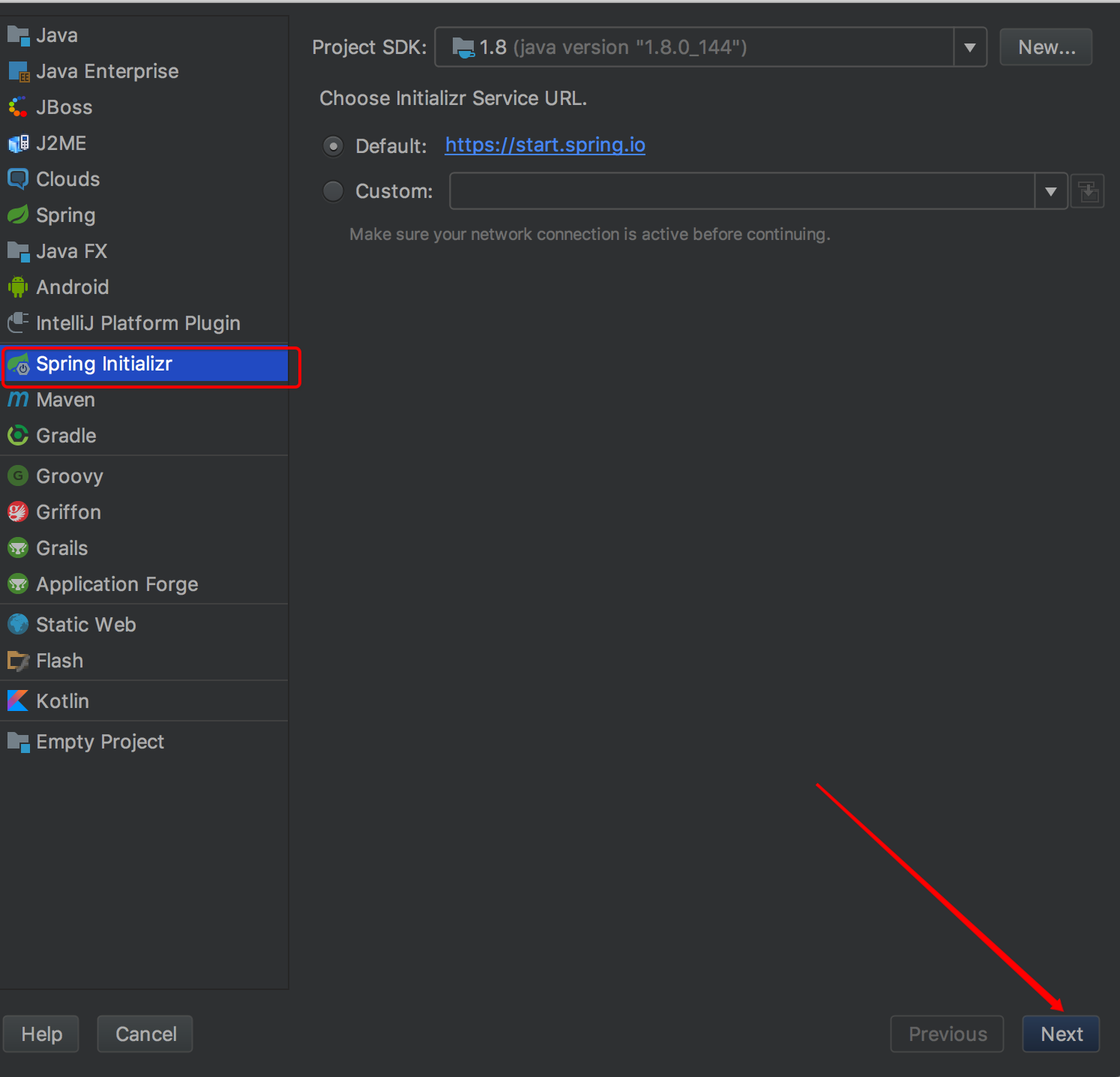Click the IntelliJ Platform Plugin icon
1120x1077 pixels.
(x=18, y=323)
